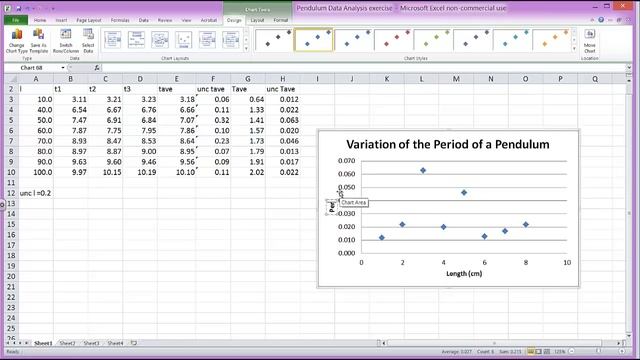Minimize the ribbon with the caret icon

[x=592, y=20]
